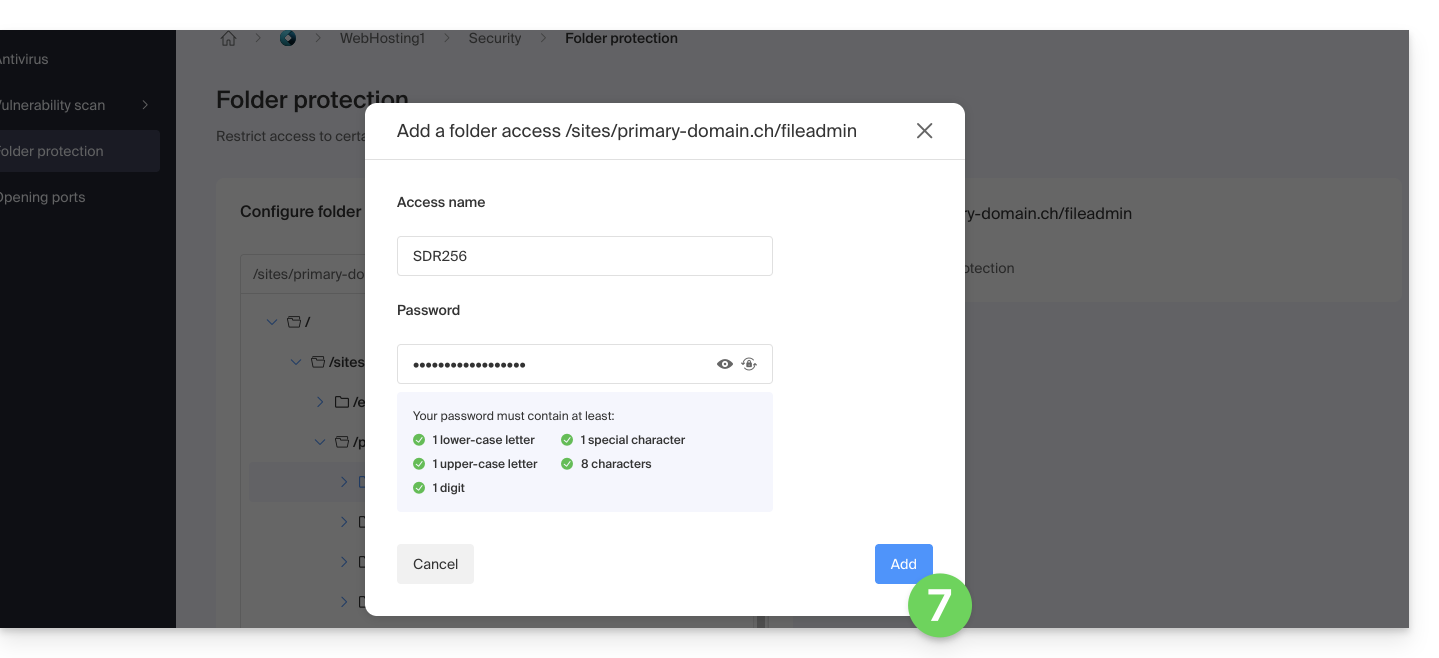
Task: Click the /sites folder icon in tree
Action: 318,362
